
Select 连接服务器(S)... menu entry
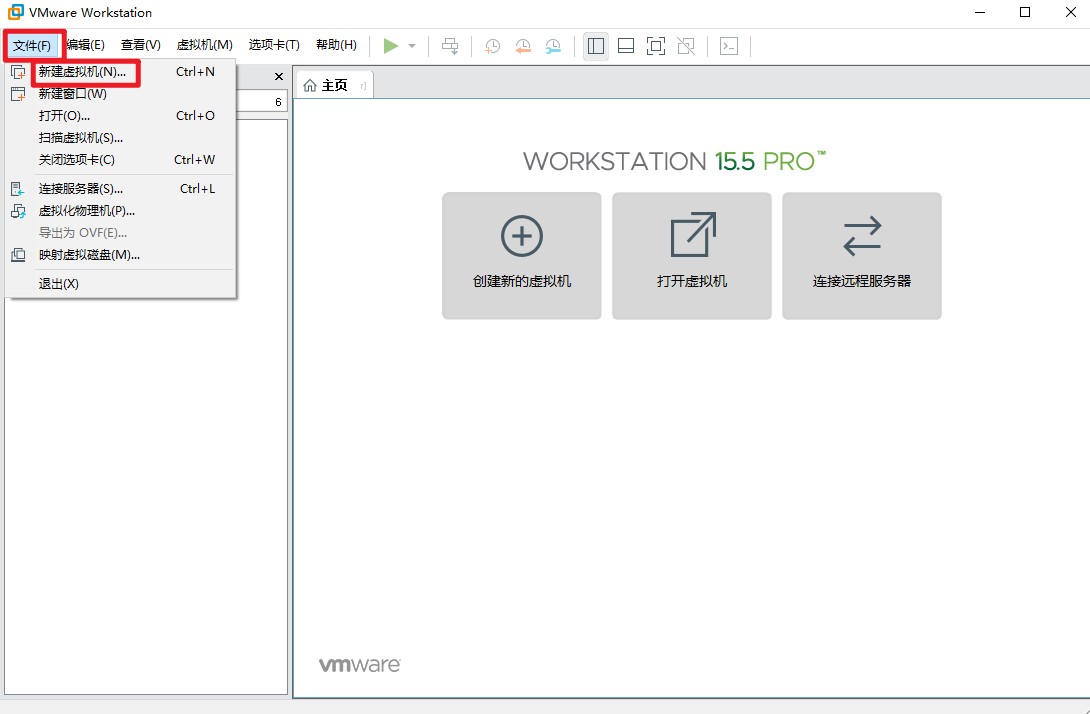[120, 188]
